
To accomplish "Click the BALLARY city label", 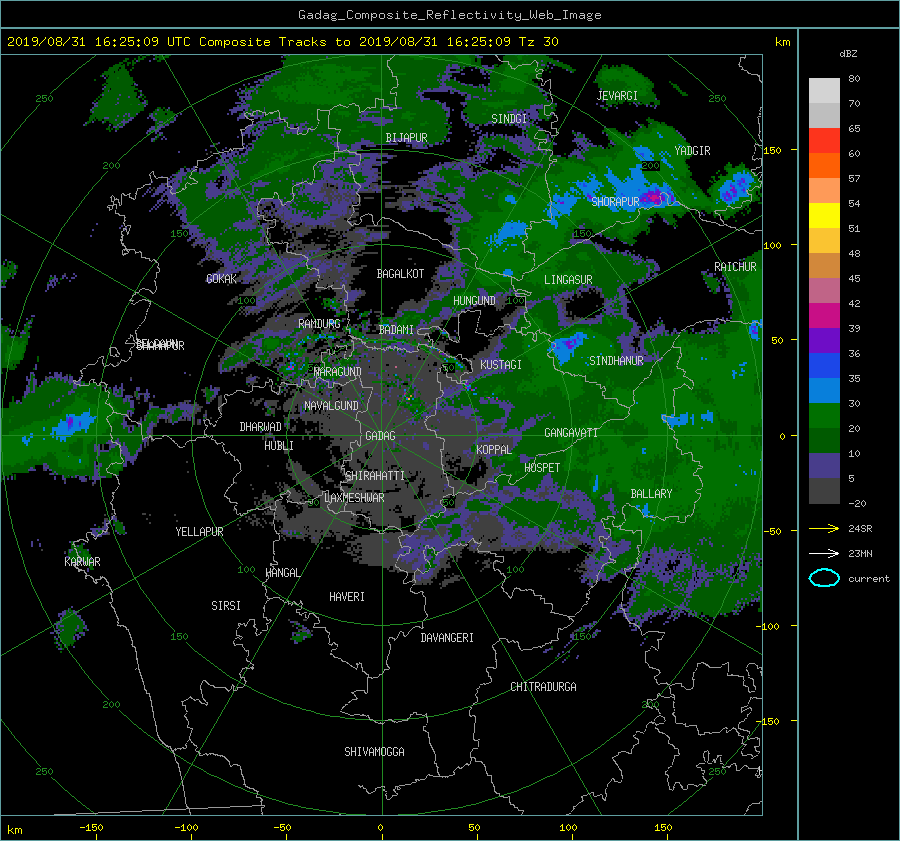I will click(651, 494).
